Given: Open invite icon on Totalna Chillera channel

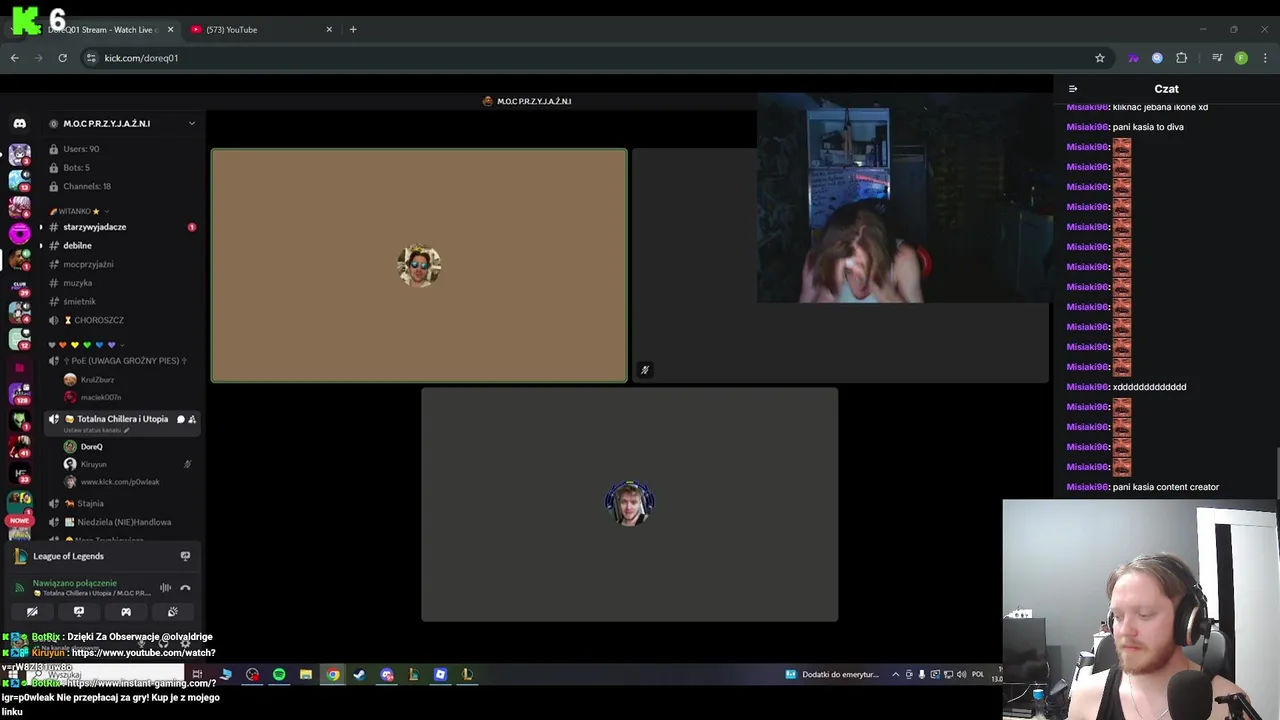Looking at the screenshot, I should click(192, 419).
